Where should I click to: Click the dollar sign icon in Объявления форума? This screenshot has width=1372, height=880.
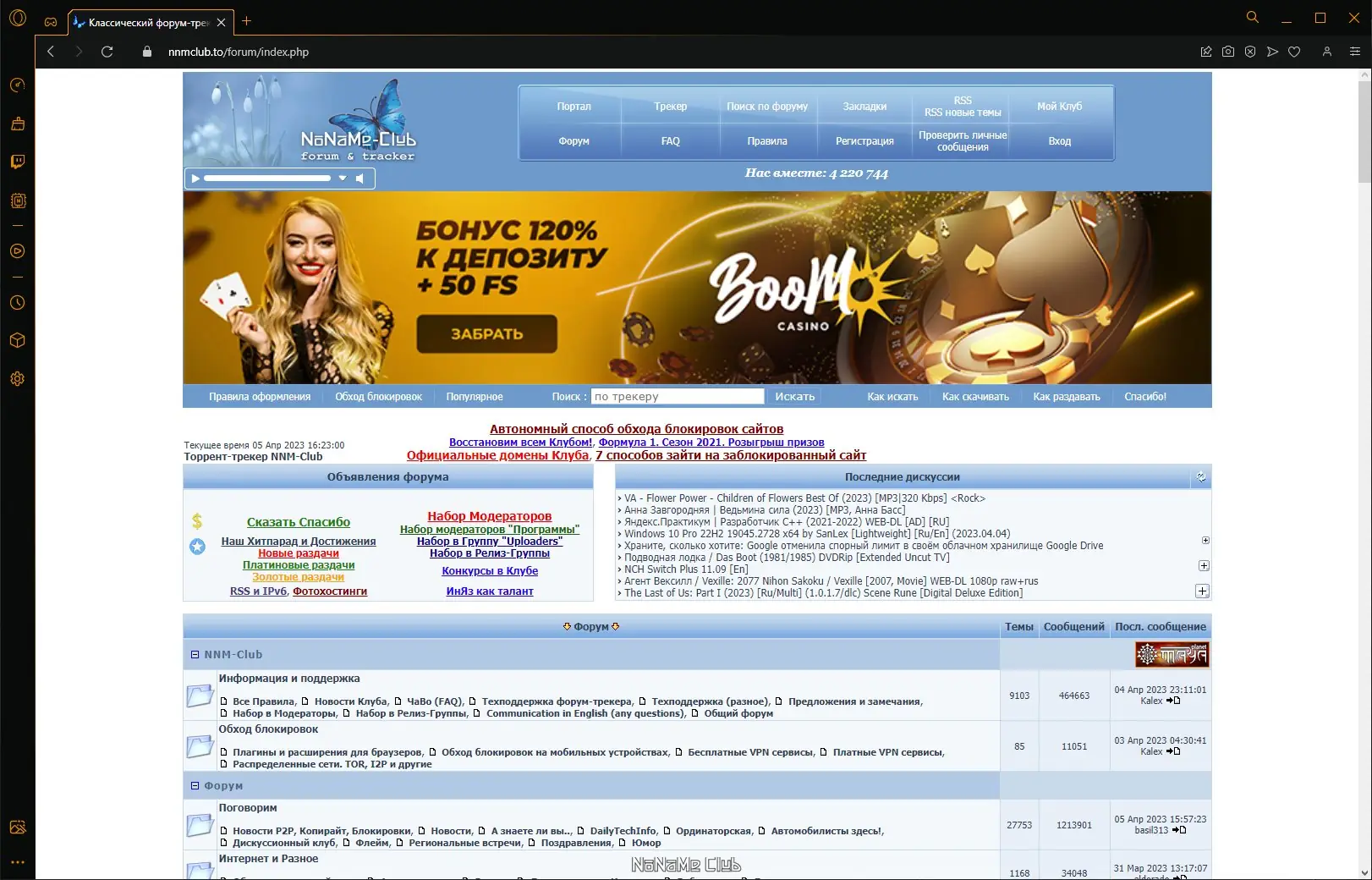(x=197, y=521)
